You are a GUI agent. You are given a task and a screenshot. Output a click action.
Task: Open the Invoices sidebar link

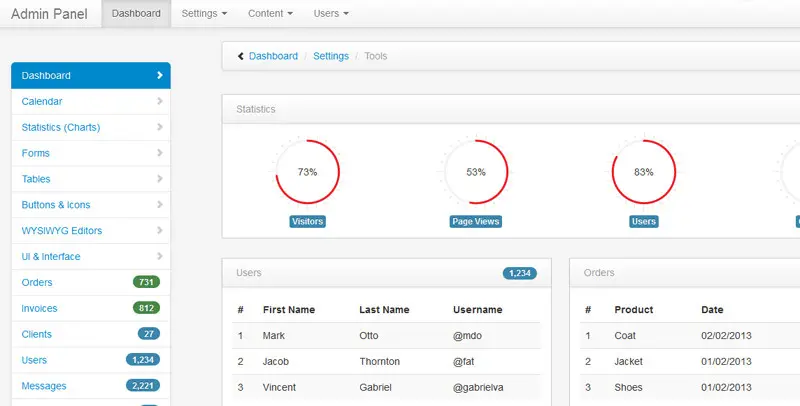tap(91, 308)
